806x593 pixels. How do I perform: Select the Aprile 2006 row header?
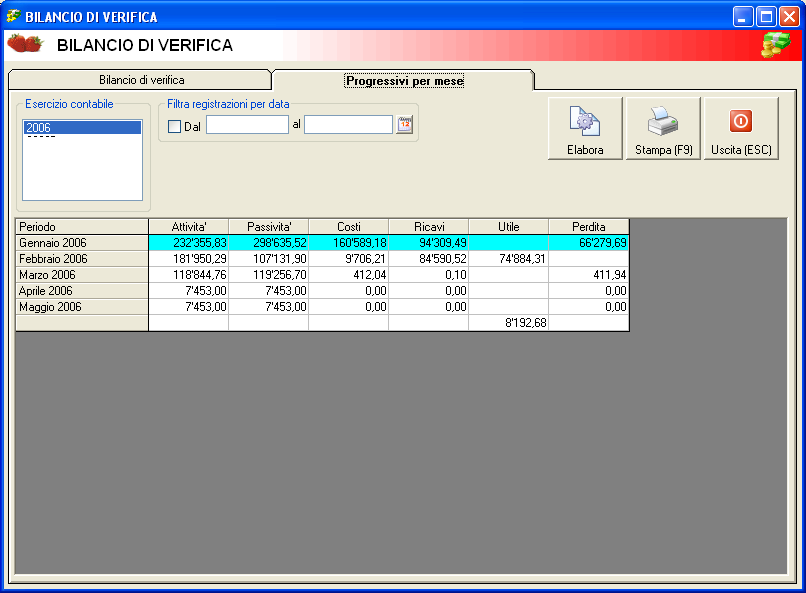point(82,291)
